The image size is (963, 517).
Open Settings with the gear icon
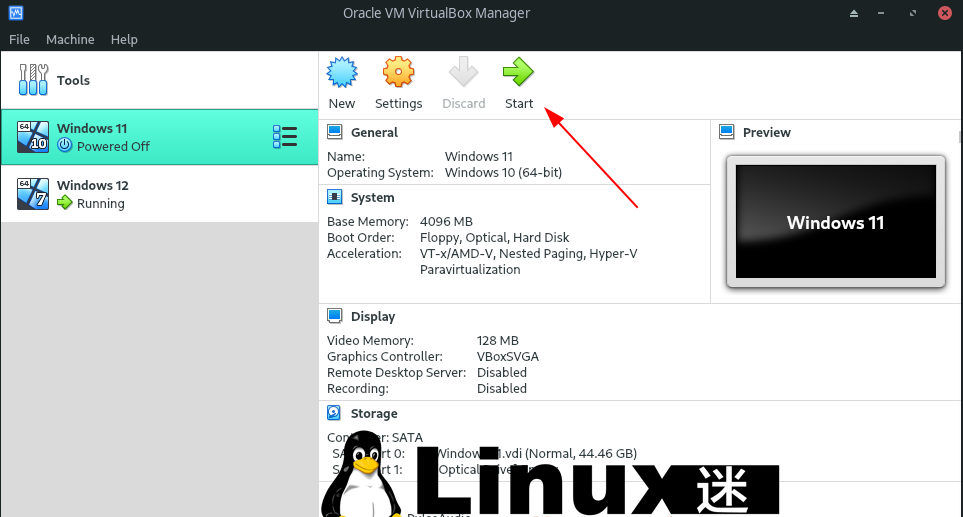click(x=399, y=72)
